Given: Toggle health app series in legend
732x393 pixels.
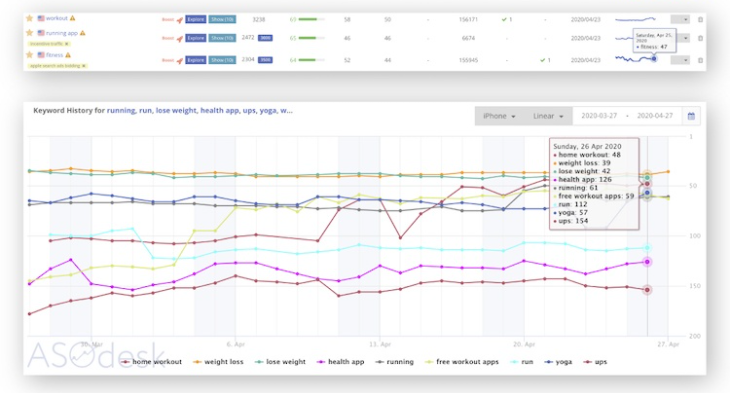Looking at the screenshot, I should point(341,362).
